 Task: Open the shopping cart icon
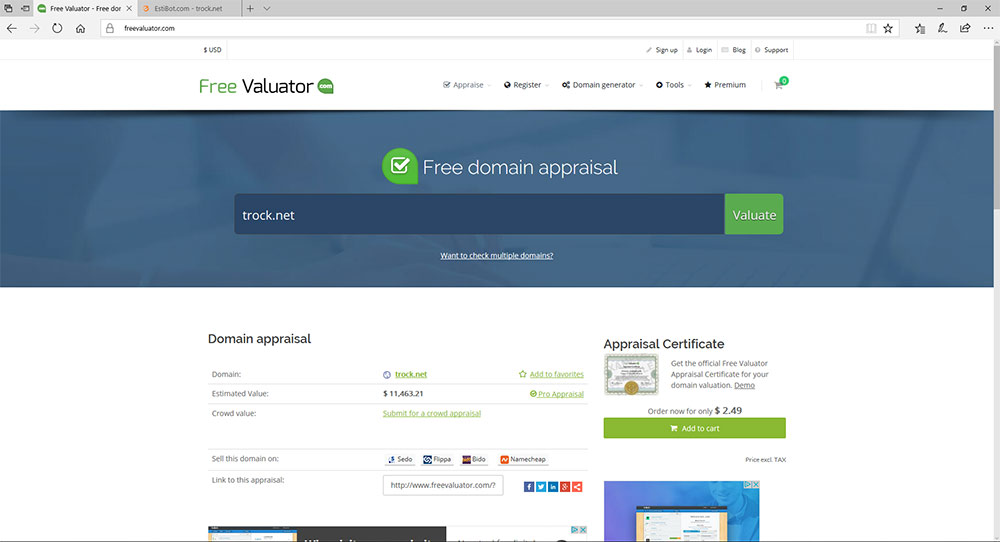point(779,84)
